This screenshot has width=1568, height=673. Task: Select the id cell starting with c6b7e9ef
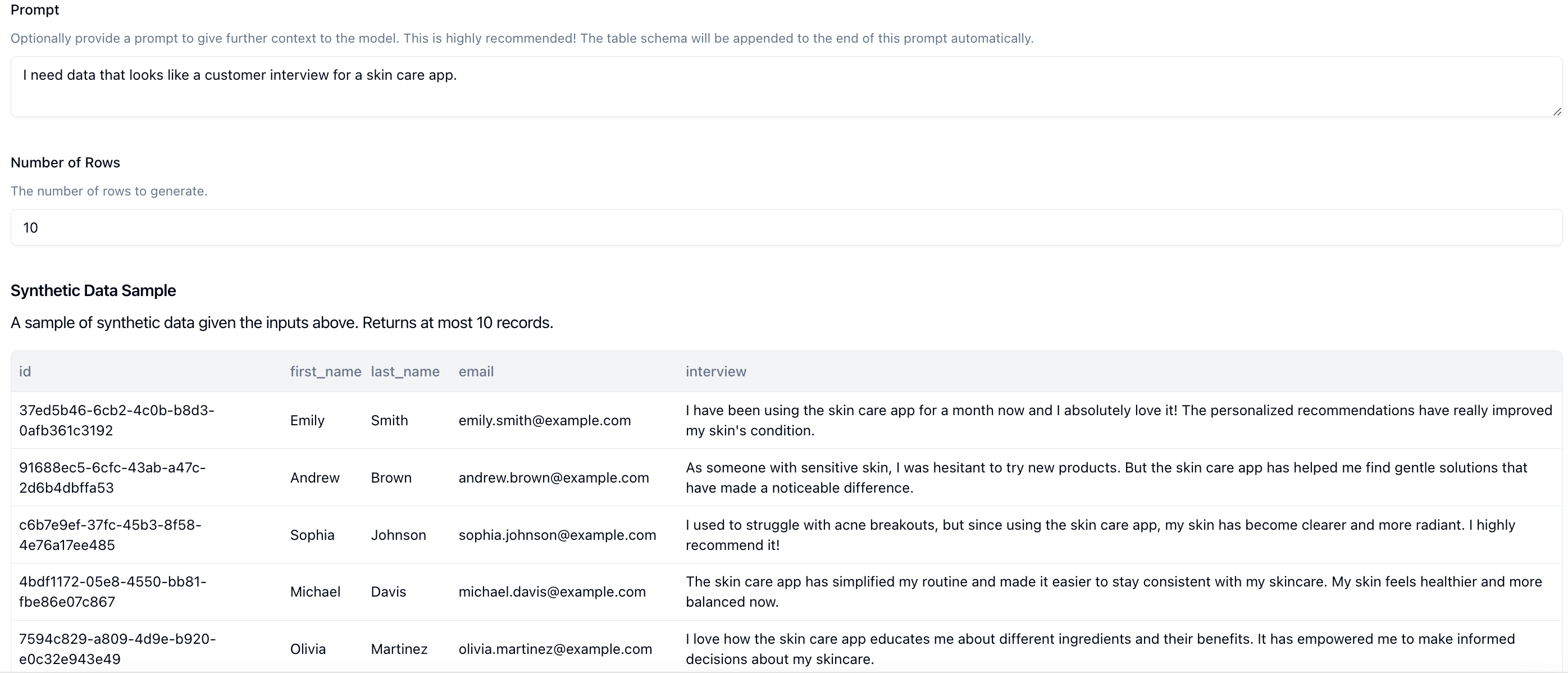point(110,535)
